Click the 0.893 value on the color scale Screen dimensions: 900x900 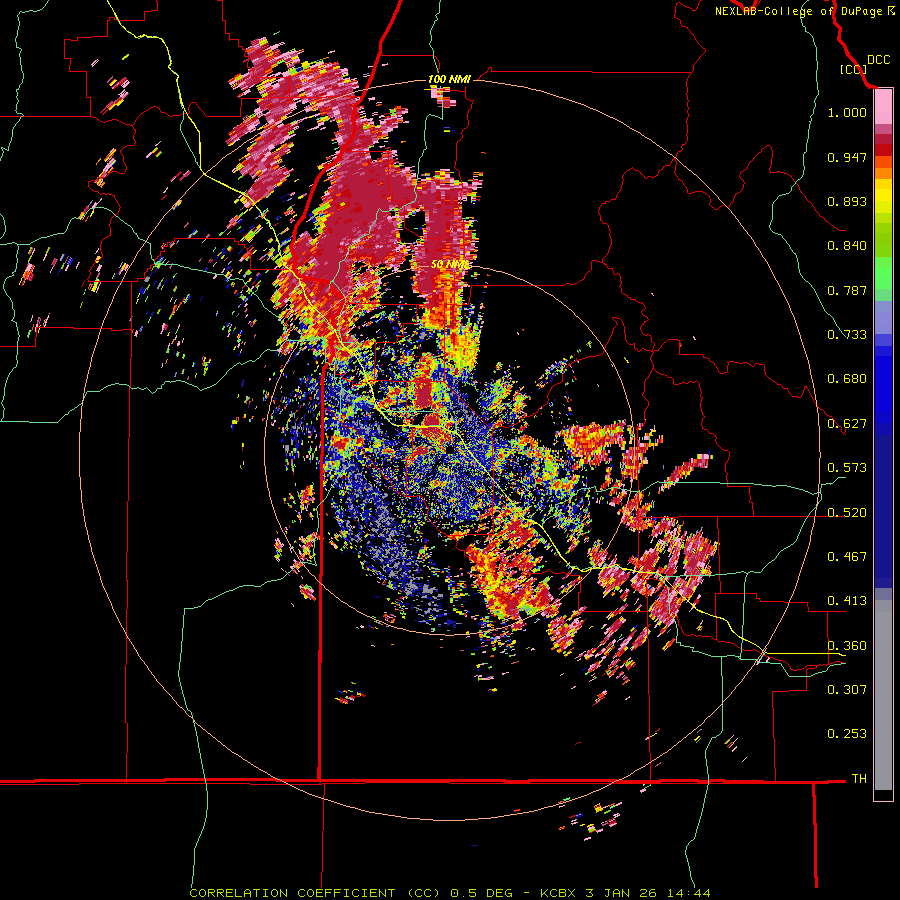coord(847,201)
